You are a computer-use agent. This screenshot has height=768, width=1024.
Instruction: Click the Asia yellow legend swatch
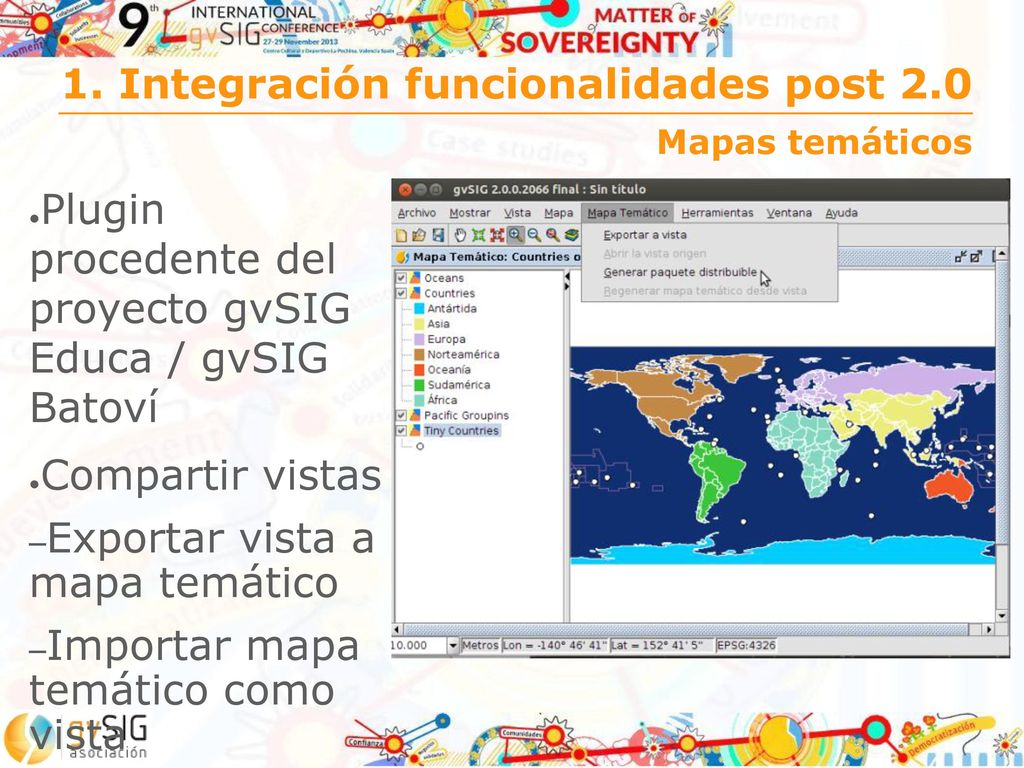419,324
